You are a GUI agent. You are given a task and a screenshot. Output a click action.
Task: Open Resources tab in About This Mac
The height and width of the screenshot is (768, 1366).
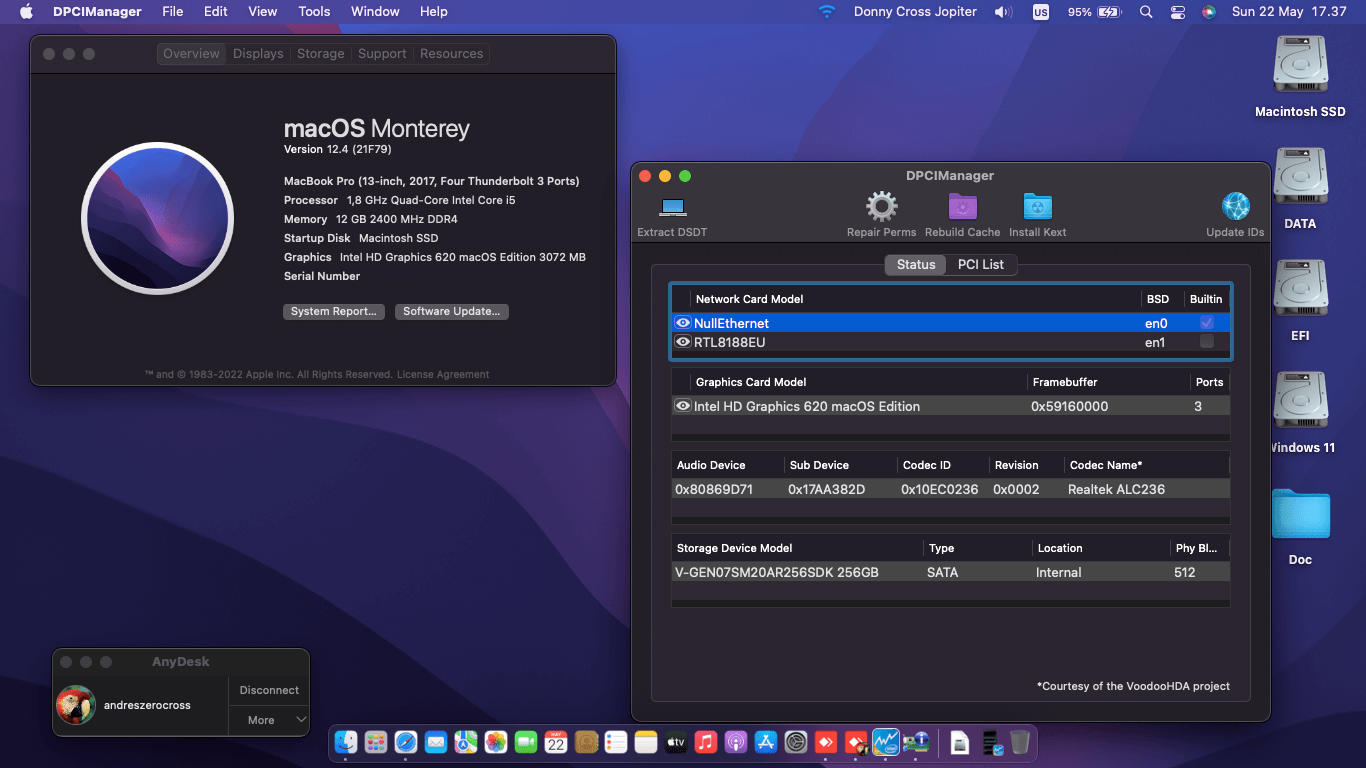[x=451, y=54]
